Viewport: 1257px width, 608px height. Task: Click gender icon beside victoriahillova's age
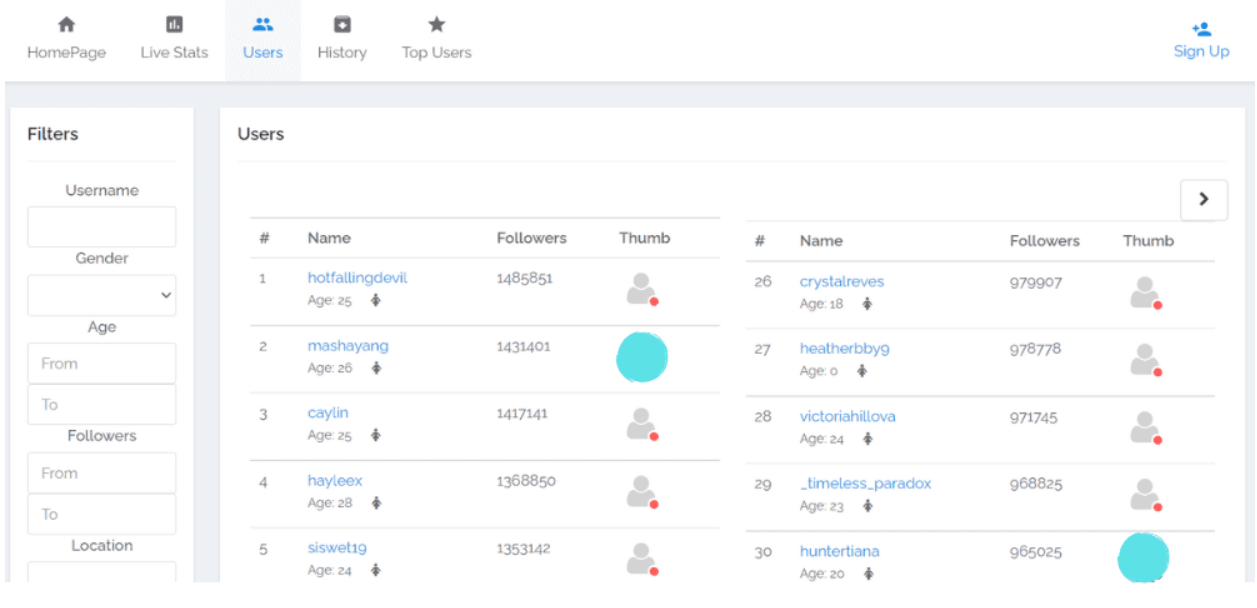coord(867,439)
